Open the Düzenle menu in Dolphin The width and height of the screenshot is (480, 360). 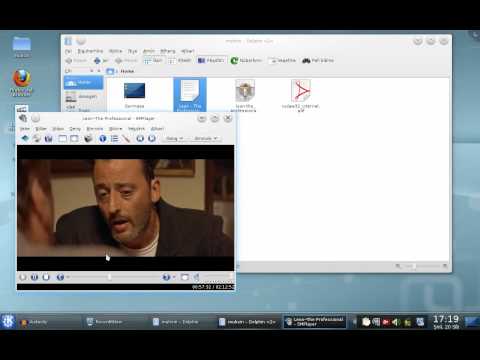(90, 51)
